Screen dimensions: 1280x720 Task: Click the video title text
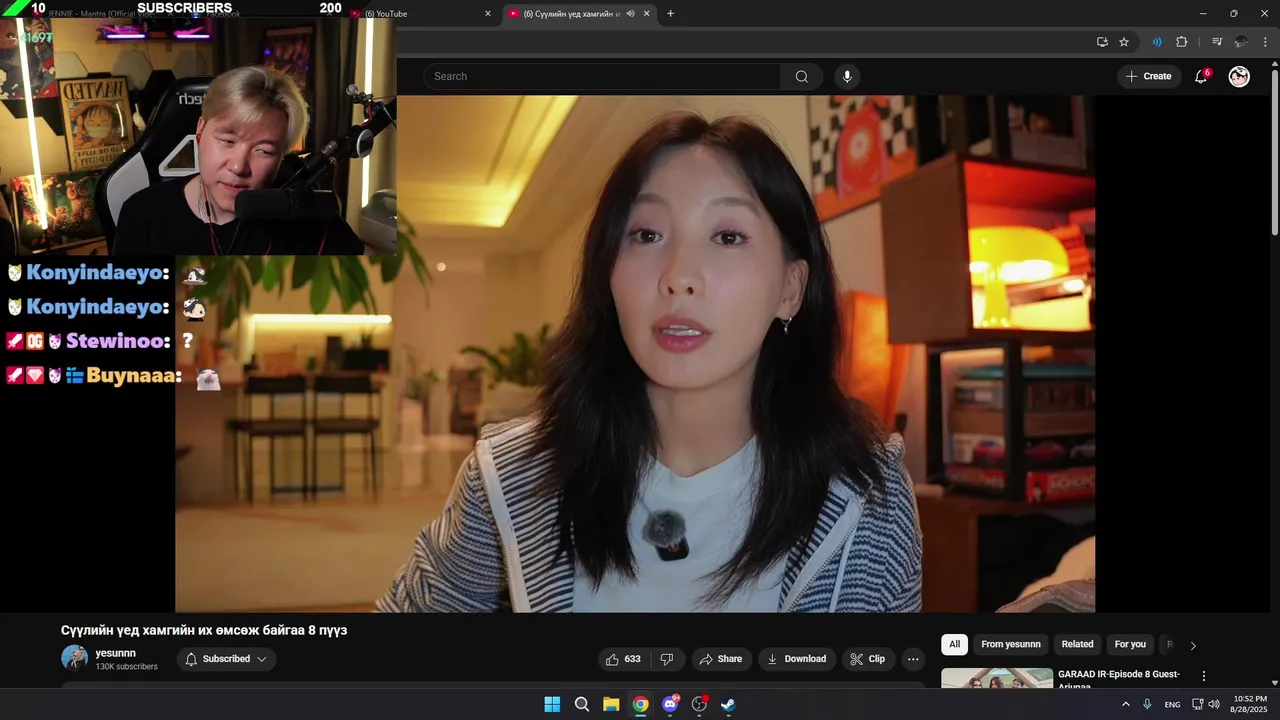point(204,630)
